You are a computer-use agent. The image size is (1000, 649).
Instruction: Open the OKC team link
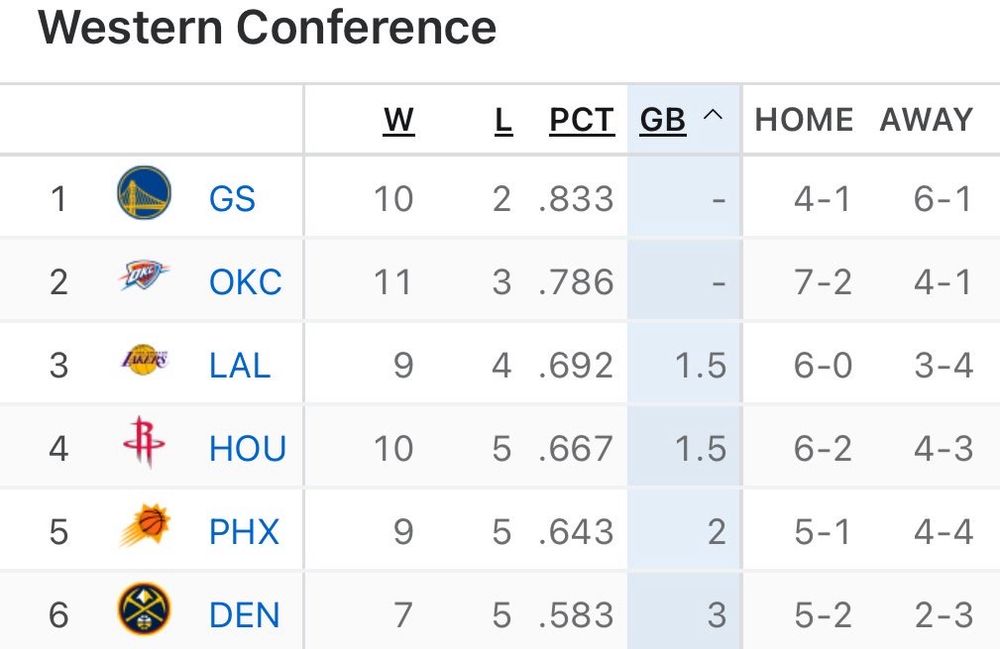pos(245,282)
